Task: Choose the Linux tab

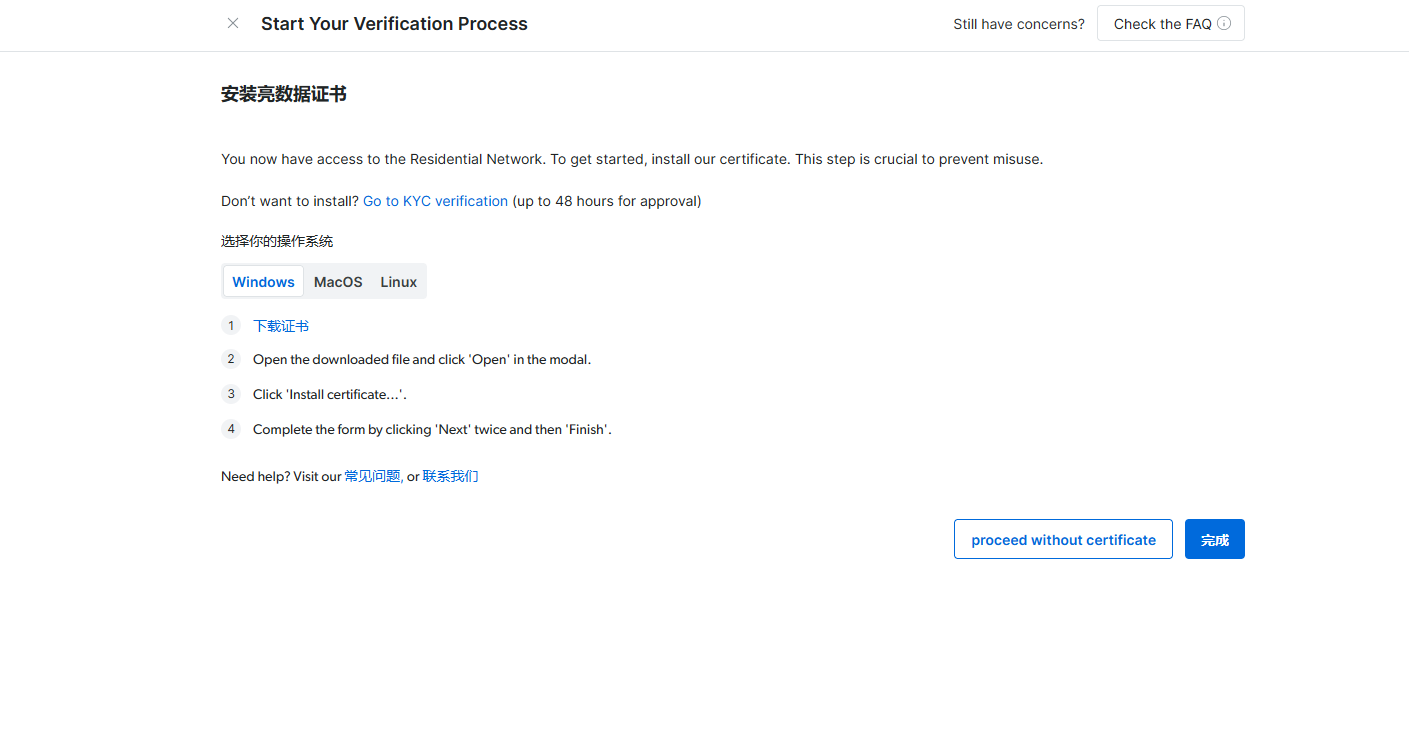Action: pos(398,282)
